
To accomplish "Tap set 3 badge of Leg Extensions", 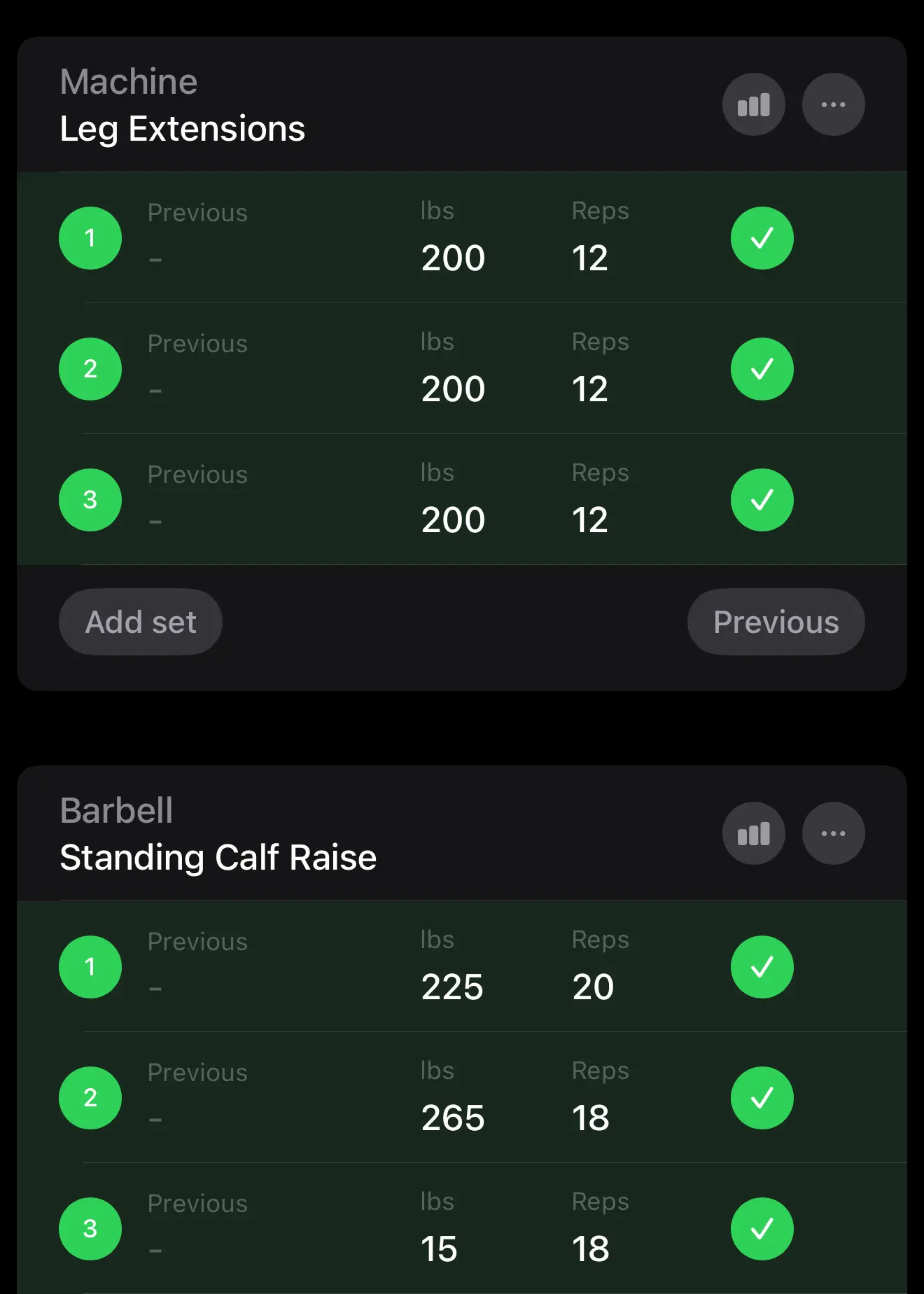I will point(90,500).
